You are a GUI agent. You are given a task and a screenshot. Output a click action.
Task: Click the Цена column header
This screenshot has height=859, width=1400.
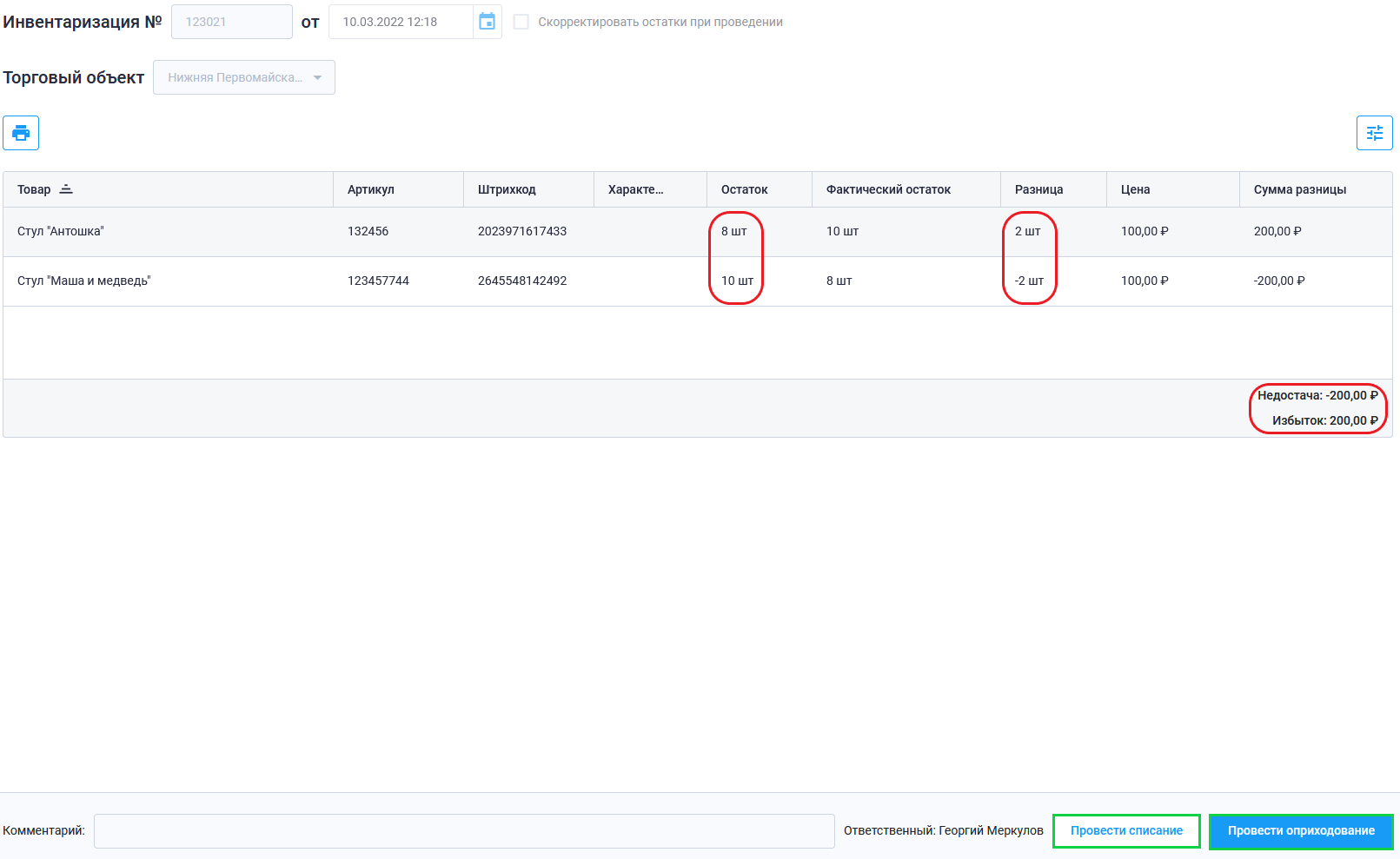click(1173, 189)
